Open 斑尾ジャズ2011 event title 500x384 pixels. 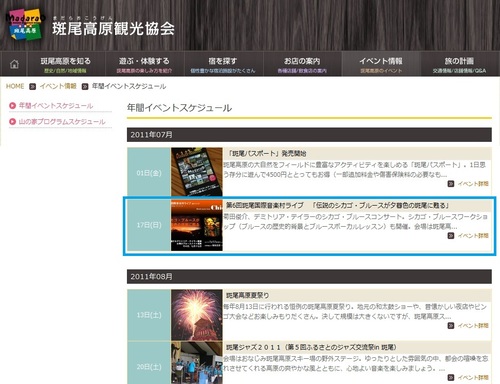click(x=311, y=347)
